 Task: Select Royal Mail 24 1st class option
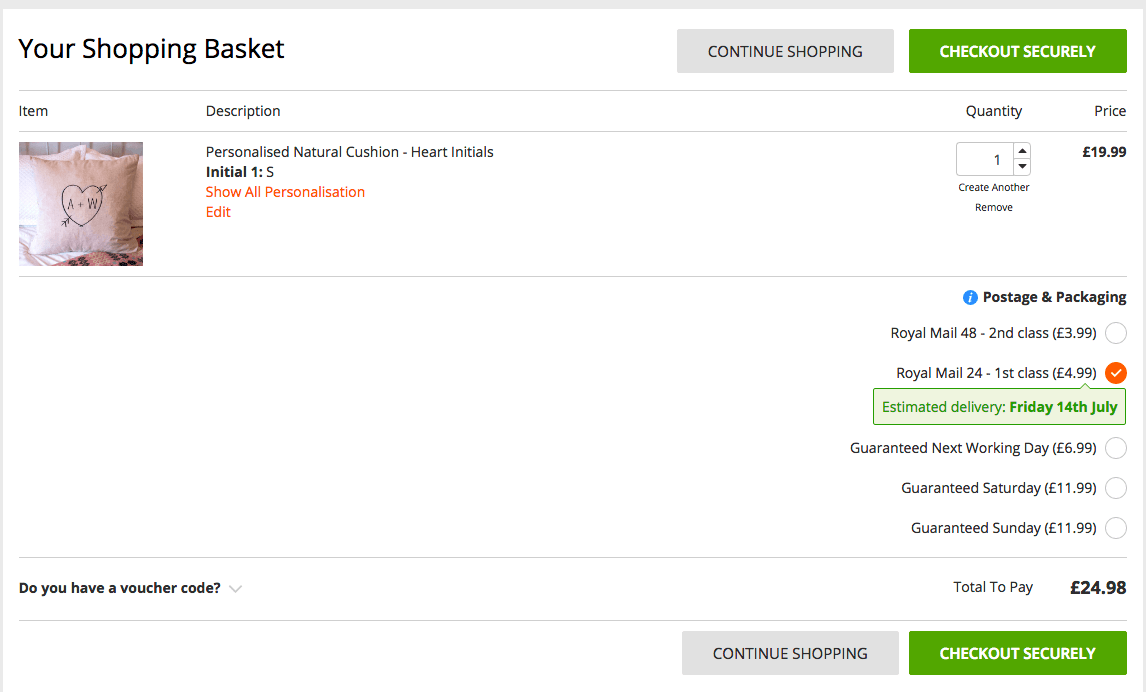click(1116, 373)
